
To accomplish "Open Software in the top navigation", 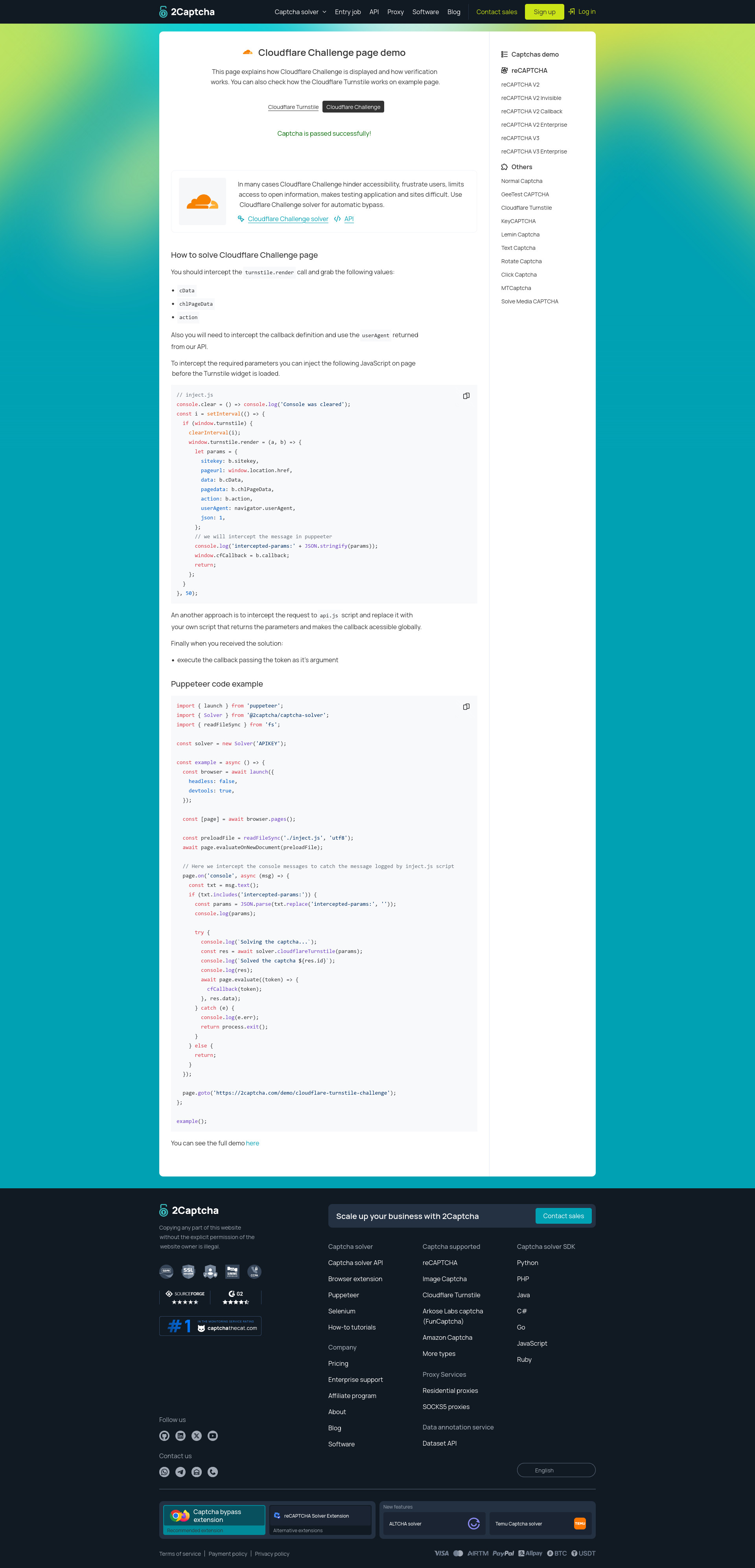I will click(425, 11).
